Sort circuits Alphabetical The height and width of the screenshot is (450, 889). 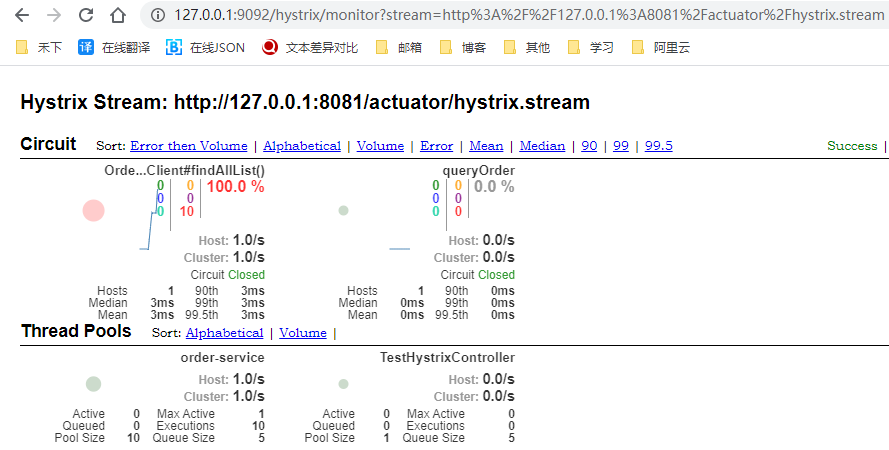pos(302,146)
